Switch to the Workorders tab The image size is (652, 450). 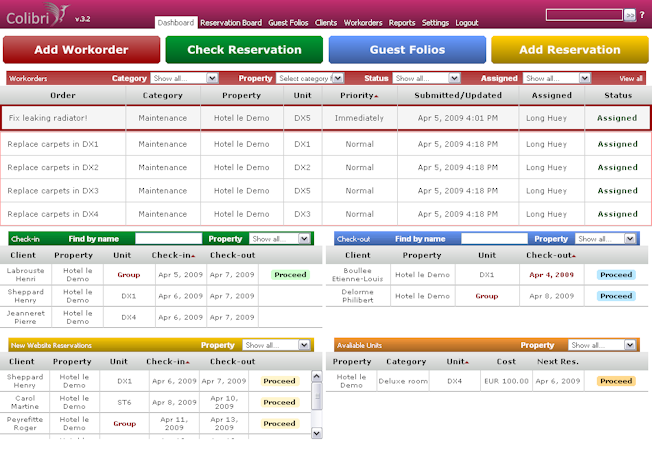click(363, 22)
